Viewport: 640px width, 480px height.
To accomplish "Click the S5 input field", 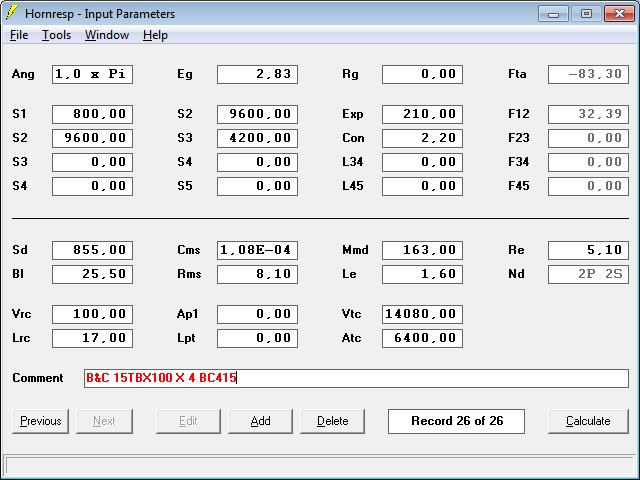I will click(257, 186).
